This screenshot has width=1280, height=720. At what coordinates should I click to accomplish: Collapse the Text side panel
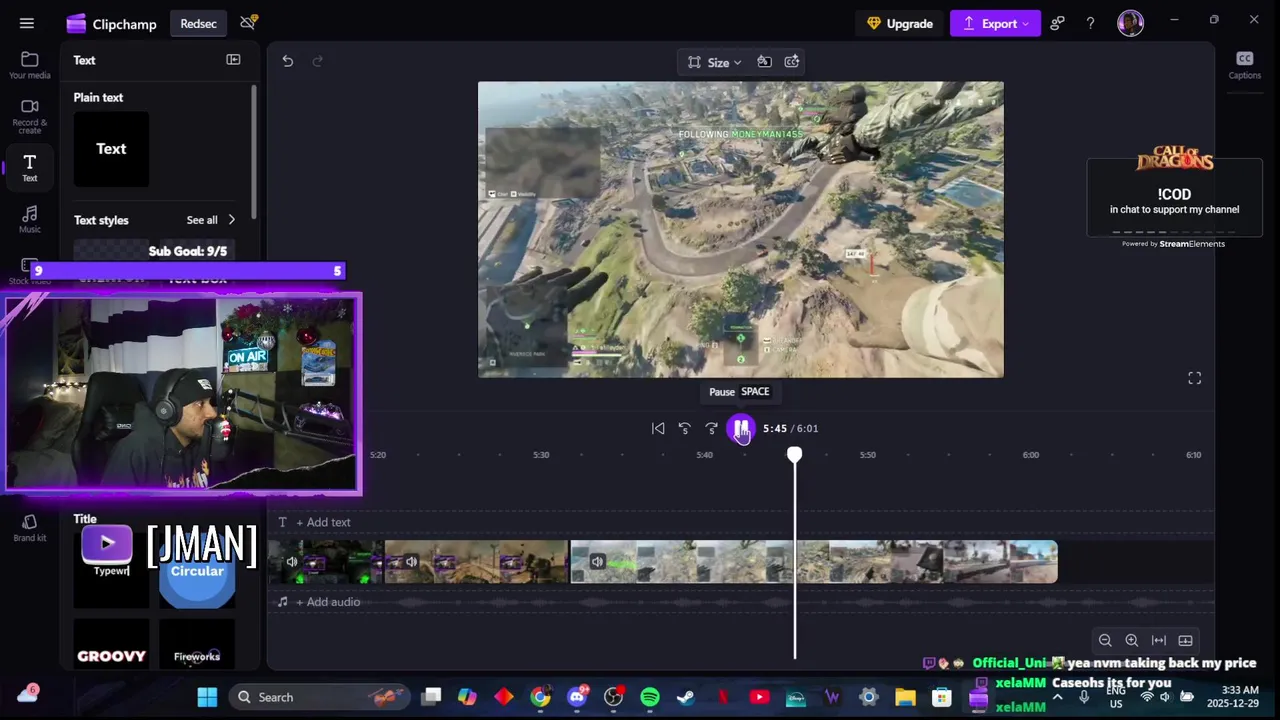tap(233, 60)
